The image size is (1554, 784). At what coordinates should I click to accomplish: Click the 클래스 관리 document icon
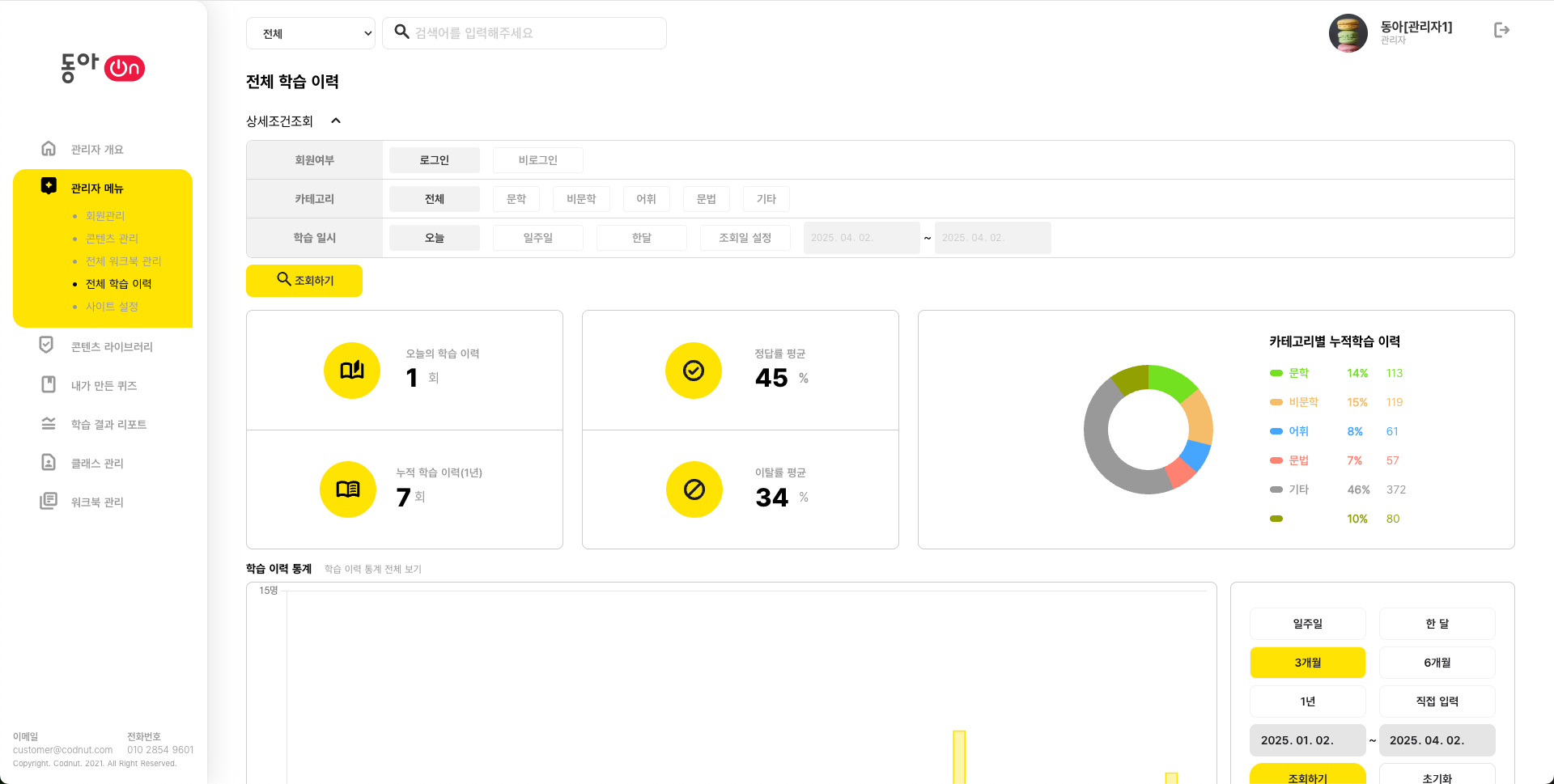point(49,462)
